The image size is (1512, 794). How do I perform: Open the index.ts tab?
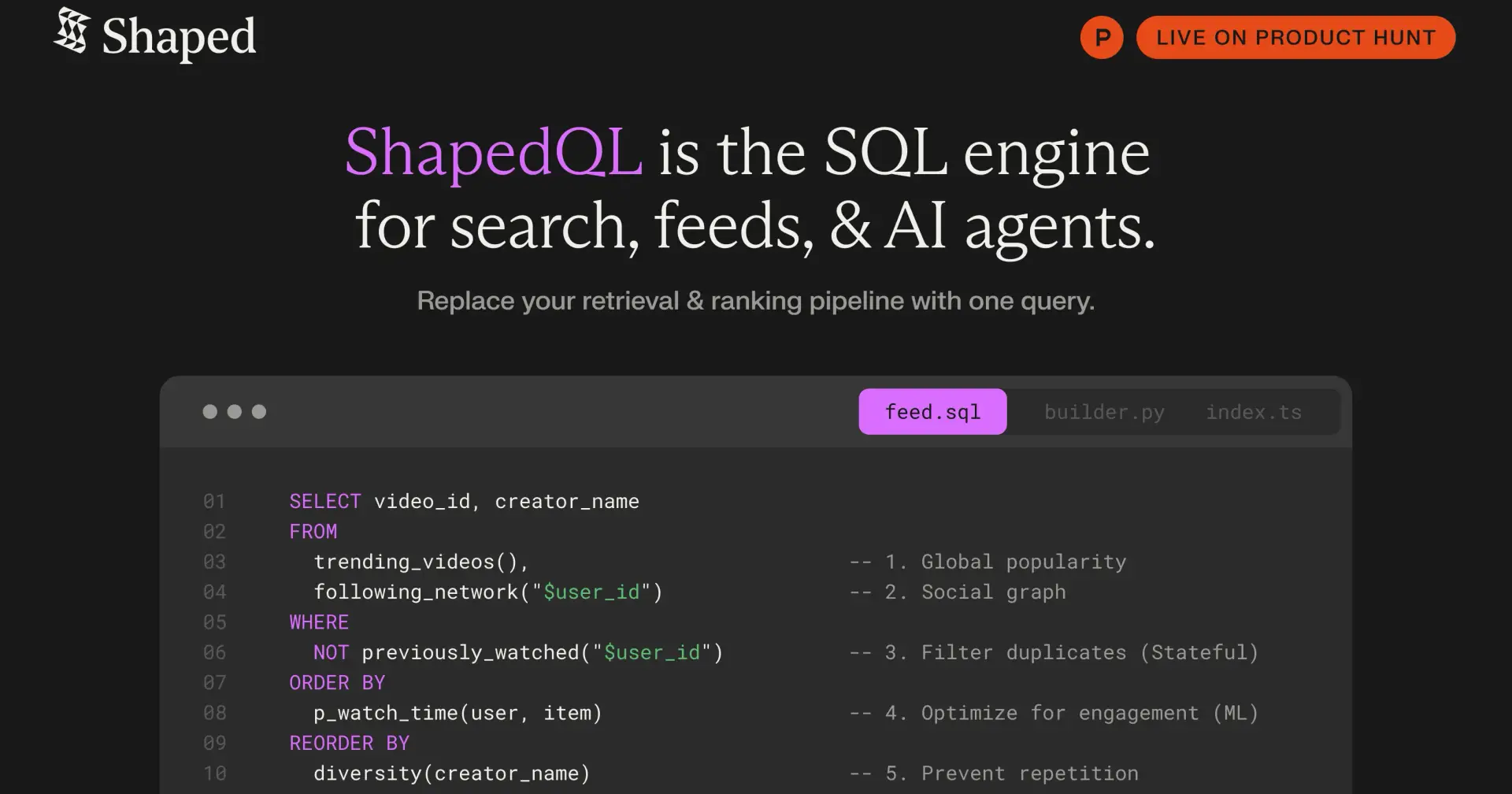1254,411
